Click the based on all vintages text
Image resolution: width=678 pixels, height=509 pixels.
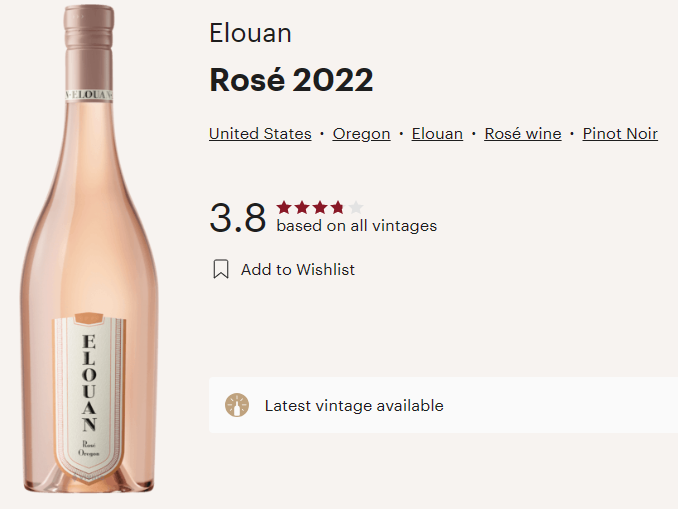click(357, 226)
